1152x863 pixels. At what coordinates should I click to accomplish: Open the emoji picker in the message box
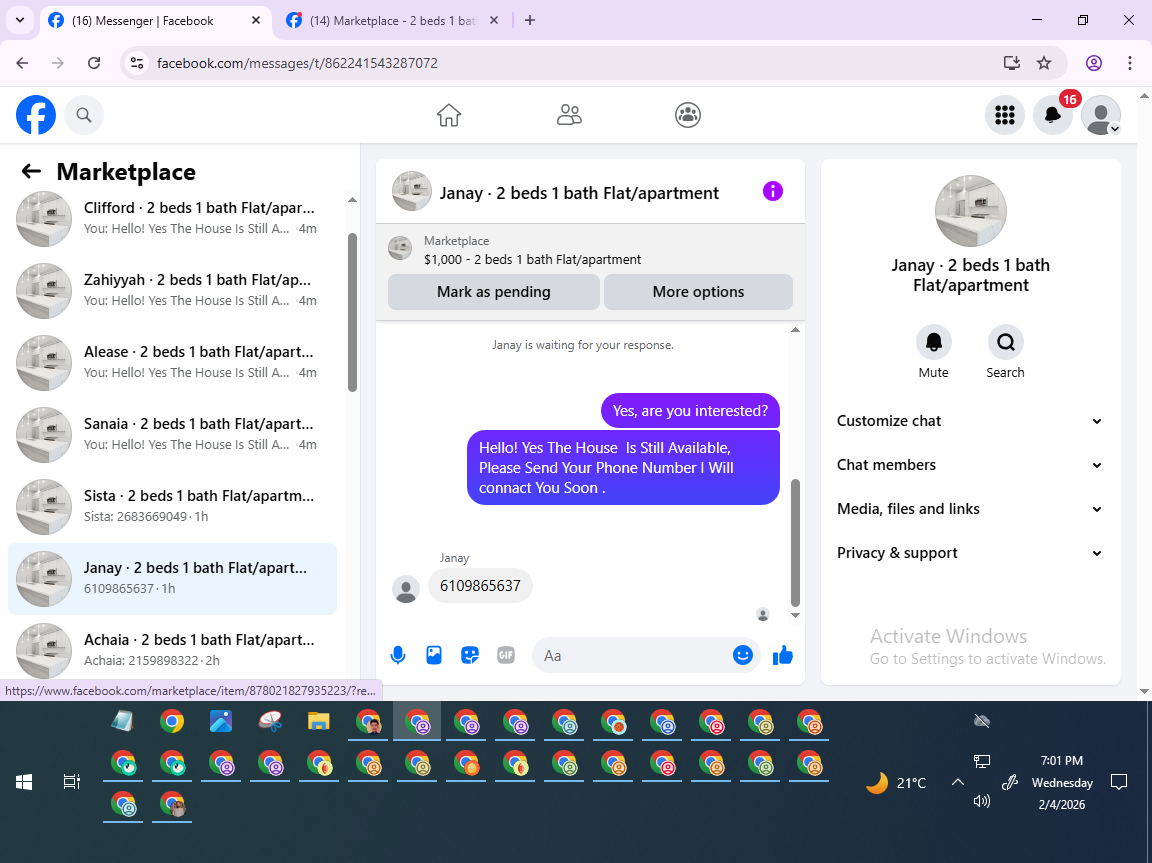[x=743, y=655]
